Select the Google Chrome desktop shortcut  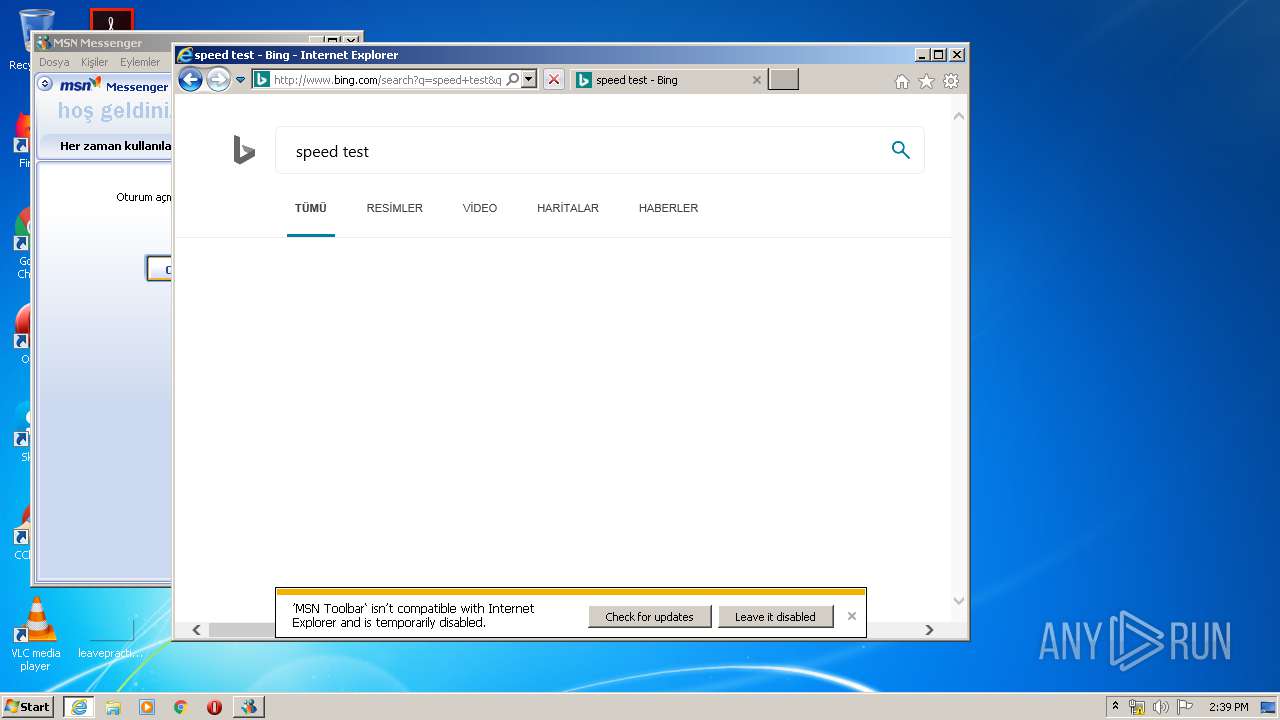click(x=22, y=243)
